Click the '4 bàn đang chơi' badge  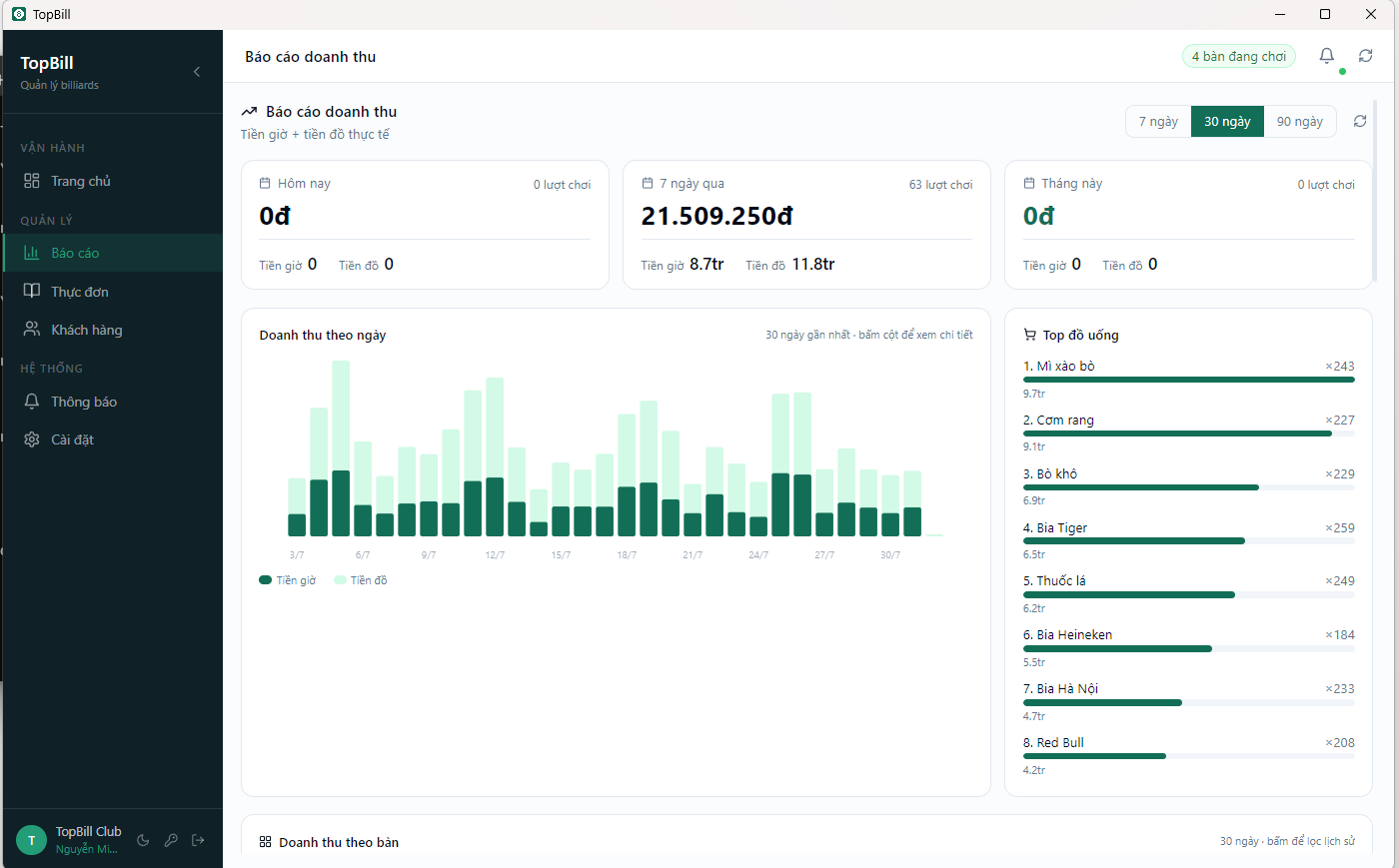point(1239,56)
